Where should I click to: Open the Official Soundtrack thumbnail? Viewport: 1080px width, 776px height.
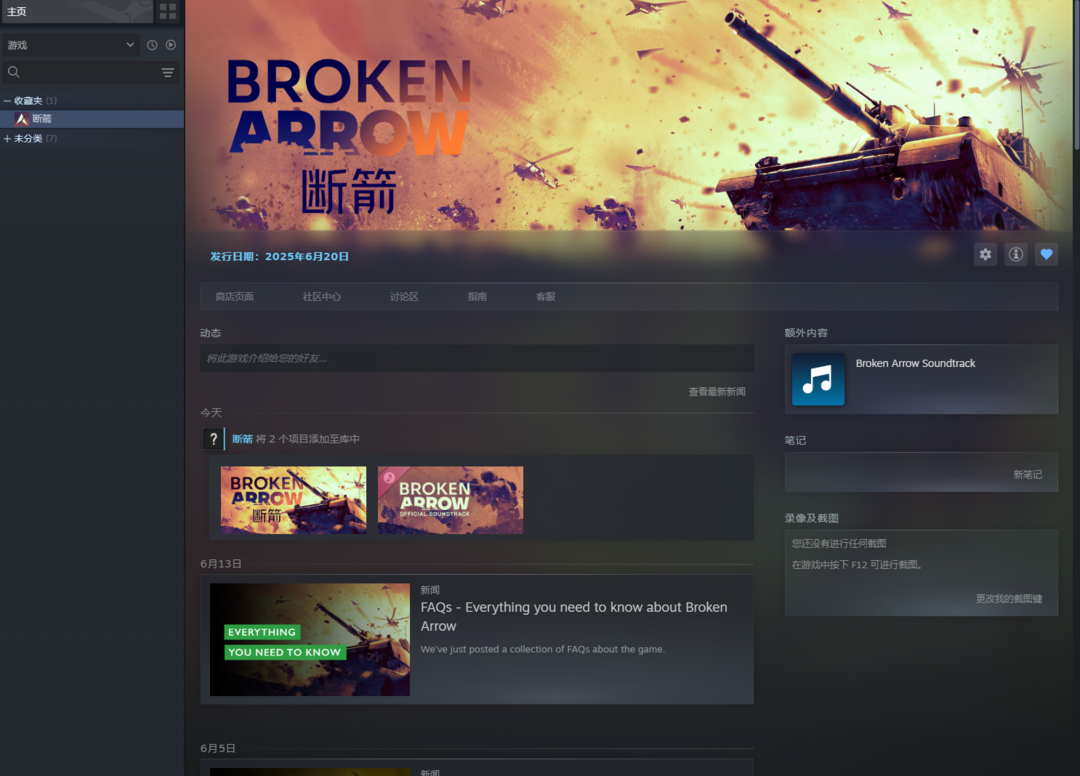coord(450,500)
